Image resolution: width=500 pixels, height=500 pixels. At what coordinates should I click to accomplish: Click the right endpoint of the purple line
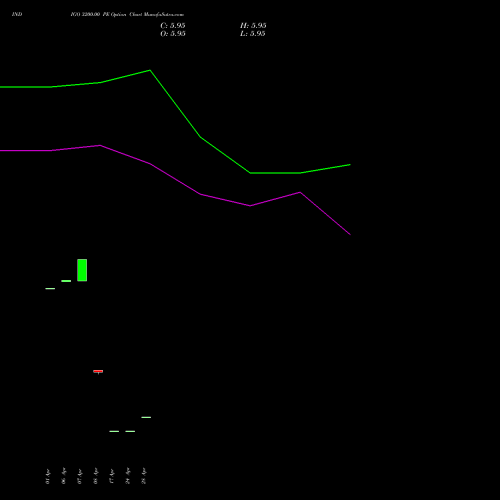coord(350,234)
